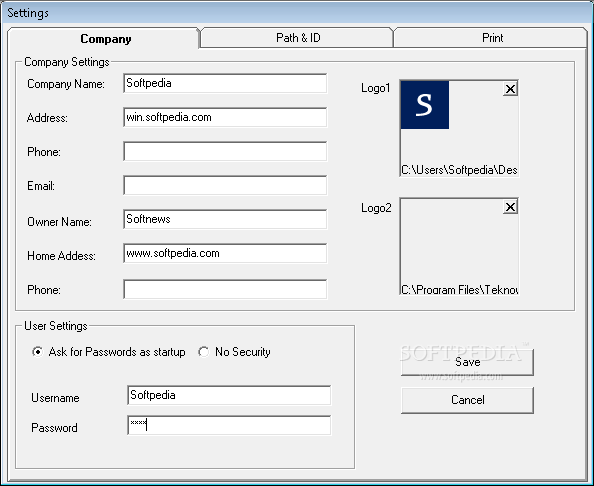Click the Logo2 label
The width and height of the screenshot is (594, 486).
click(x=376, y=208)
